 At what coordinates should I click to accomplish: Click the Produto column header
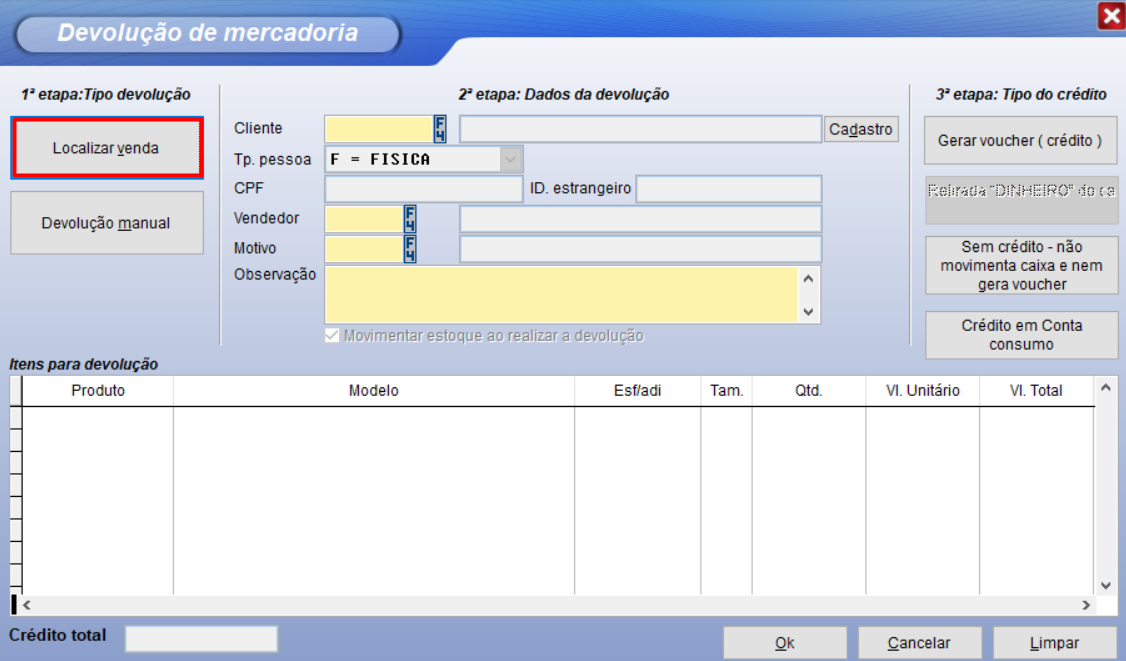(98, 391)
